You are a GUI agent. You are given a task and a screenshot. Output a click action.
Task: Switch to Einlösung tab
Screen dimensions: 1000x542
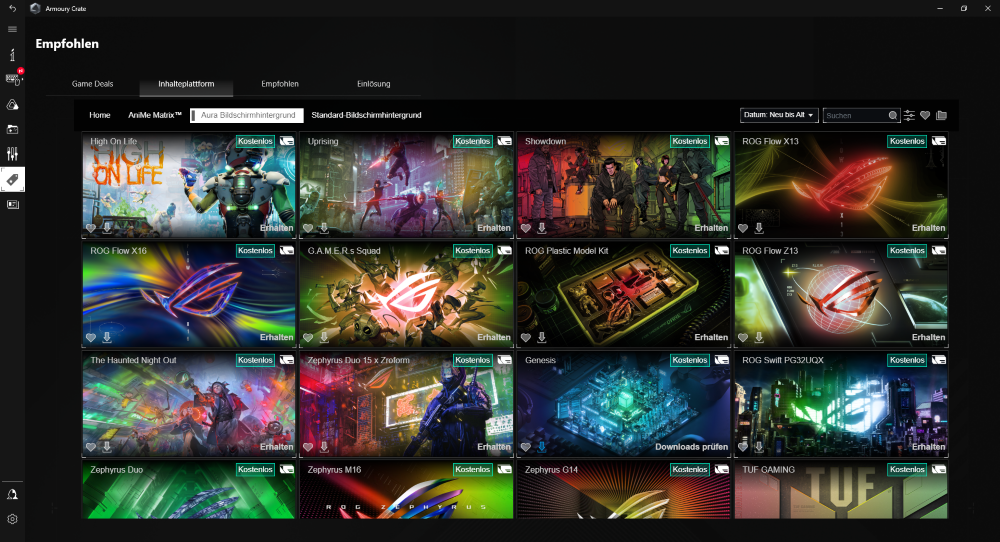tap(374, 84)
